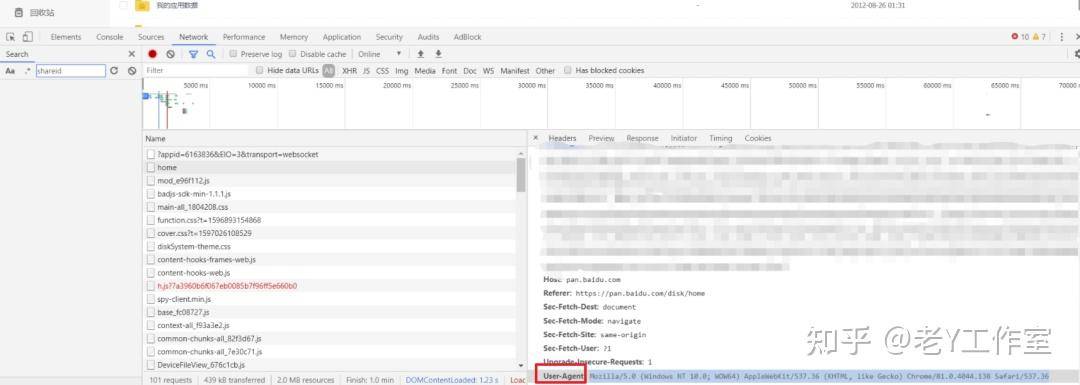Viewport: 1080px width, 385px height.
Task: Check the Hide data URLs checkbox
Action: [x=260, y=70]
